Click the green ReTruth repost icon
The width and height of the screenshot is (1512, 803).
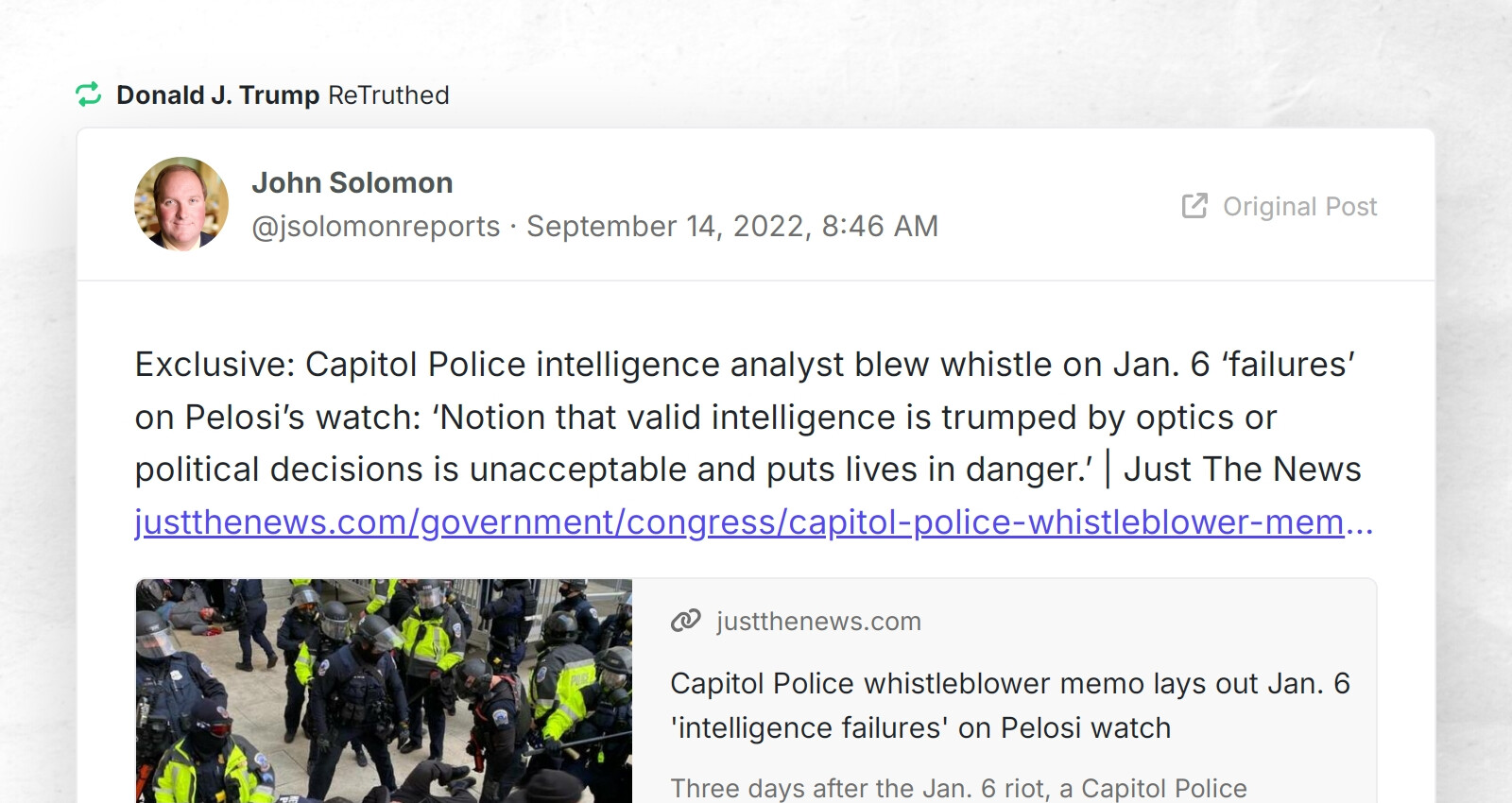(90, 94)
